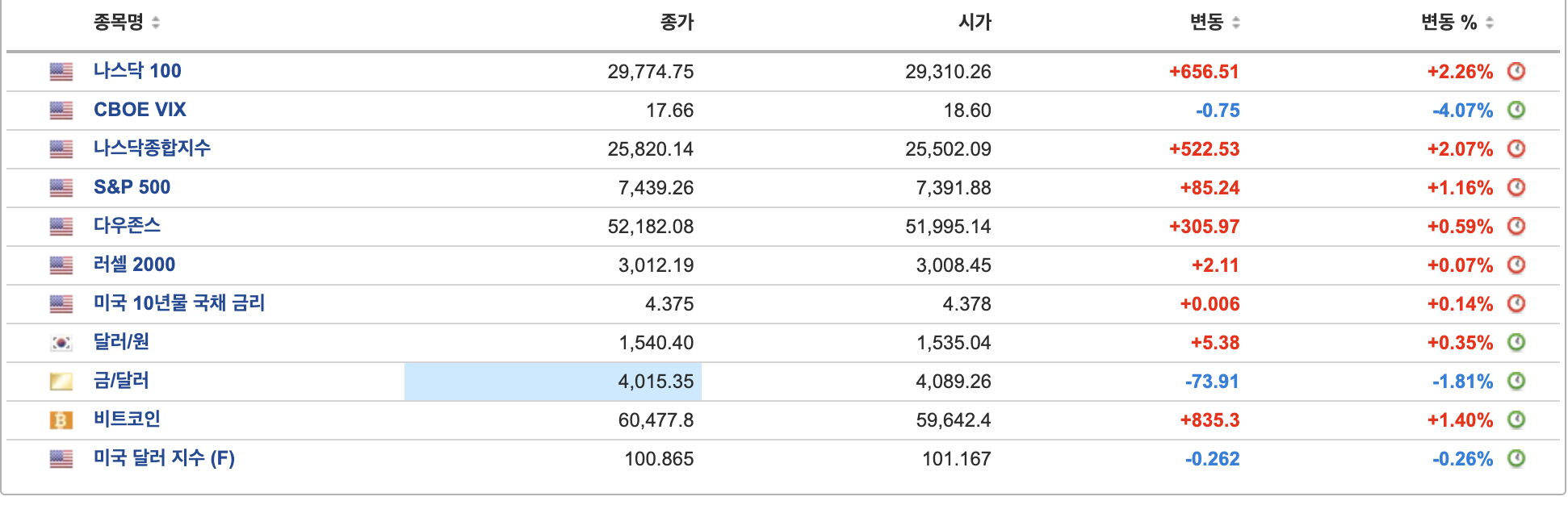Image resolution: width=1568 pixels, height=505 pixels.
Task: Click the clock icon for 미국 달러 지수 (F)
Action: 1516,458
